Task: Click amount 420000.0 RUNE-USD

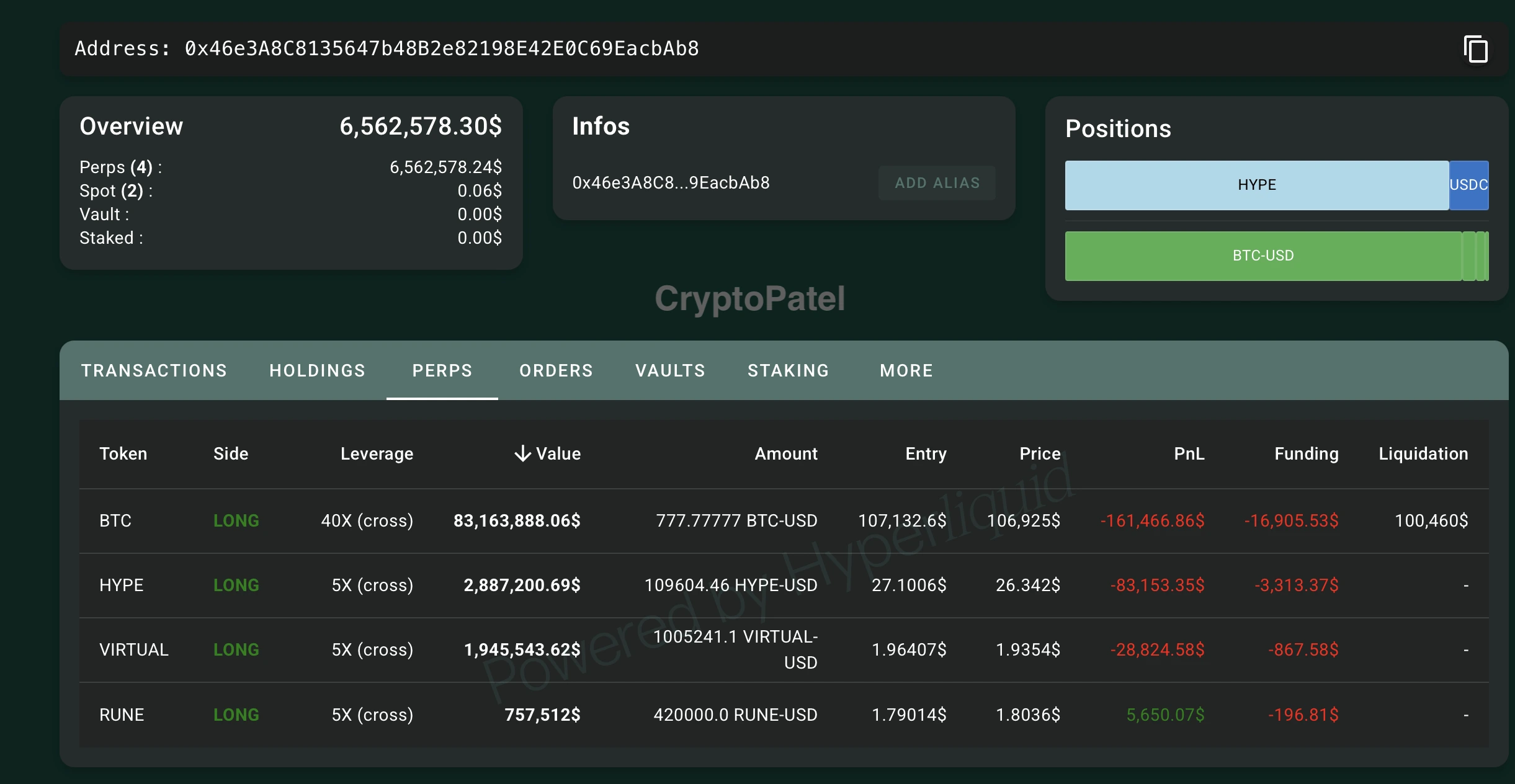Action: 735,715
